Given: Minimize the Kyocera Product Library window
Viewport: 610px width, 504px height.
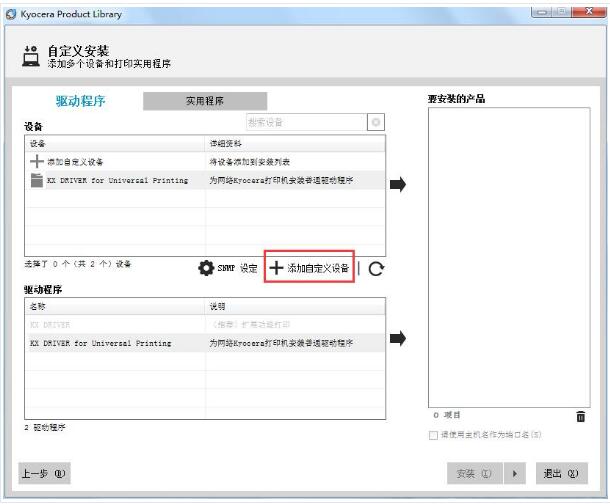Looking at the screenshot, I should point(542,12).
